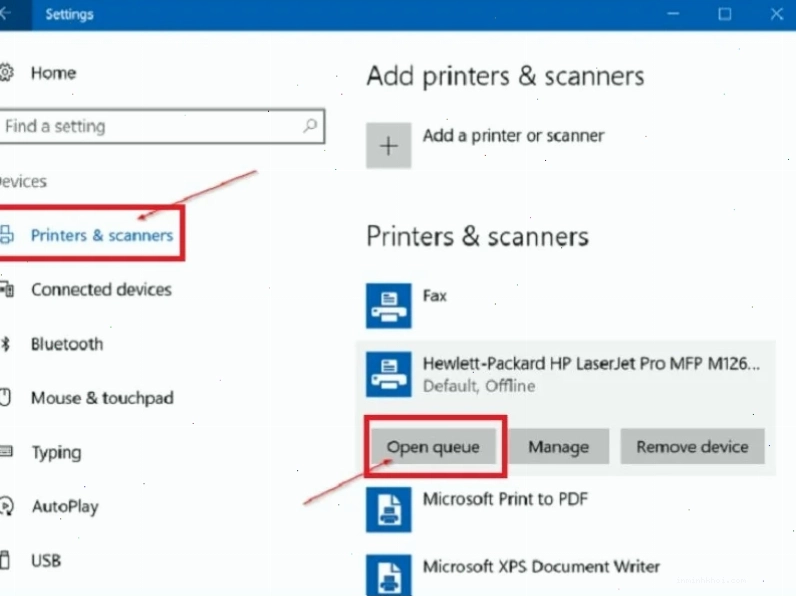Select the HP LaserJet Pro printer icon
The image size is (796, 597).
tap(388, 374)
